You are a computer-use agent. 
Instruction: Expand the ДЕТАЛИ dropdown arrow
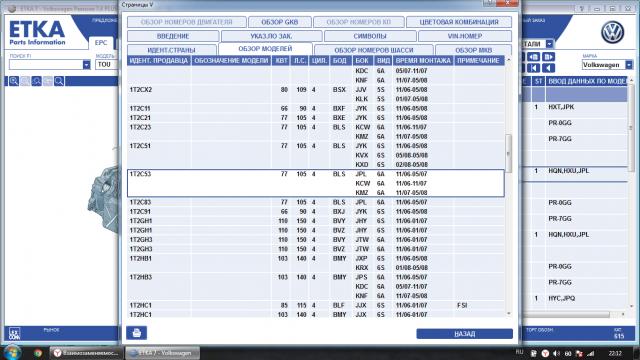point(549,44)
